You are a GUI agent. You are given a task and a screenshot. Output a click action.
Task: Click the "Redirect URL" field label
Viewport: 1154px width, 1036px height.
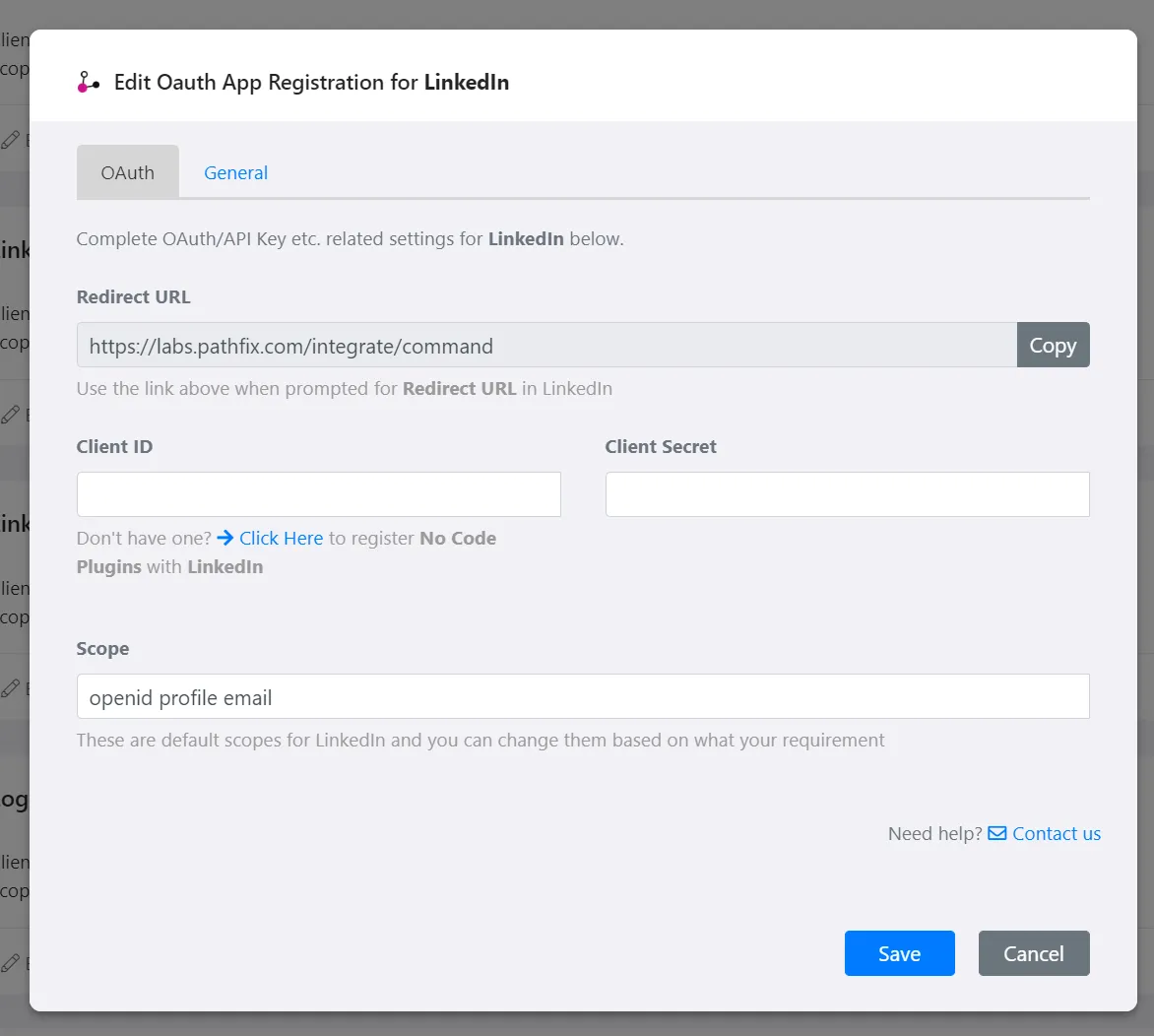coord(133,296)
